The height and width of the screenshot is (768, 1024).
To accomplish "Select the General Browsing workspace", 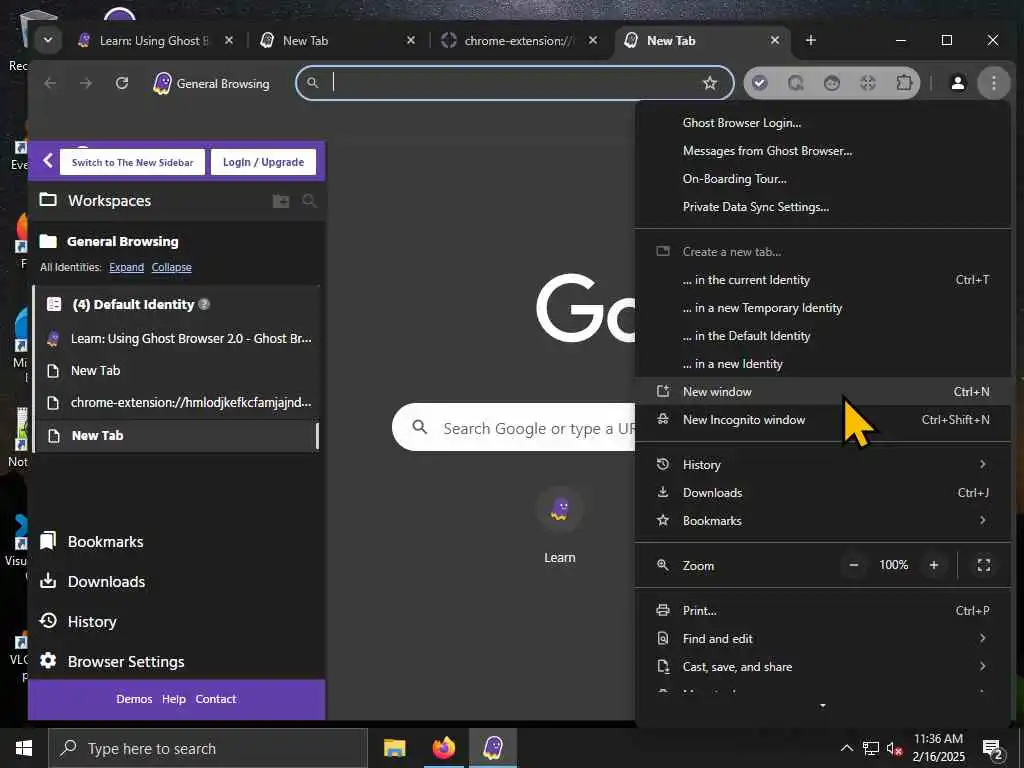I will click(x=122, y=242).
